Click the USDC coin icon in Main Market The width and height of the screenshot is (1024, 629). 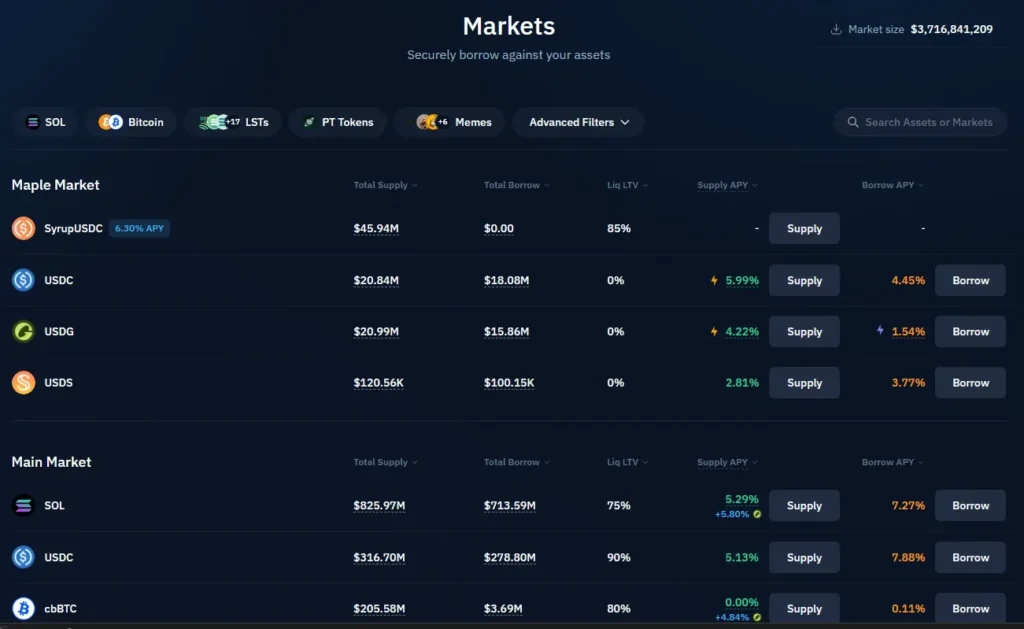click(x=24, y=557)
